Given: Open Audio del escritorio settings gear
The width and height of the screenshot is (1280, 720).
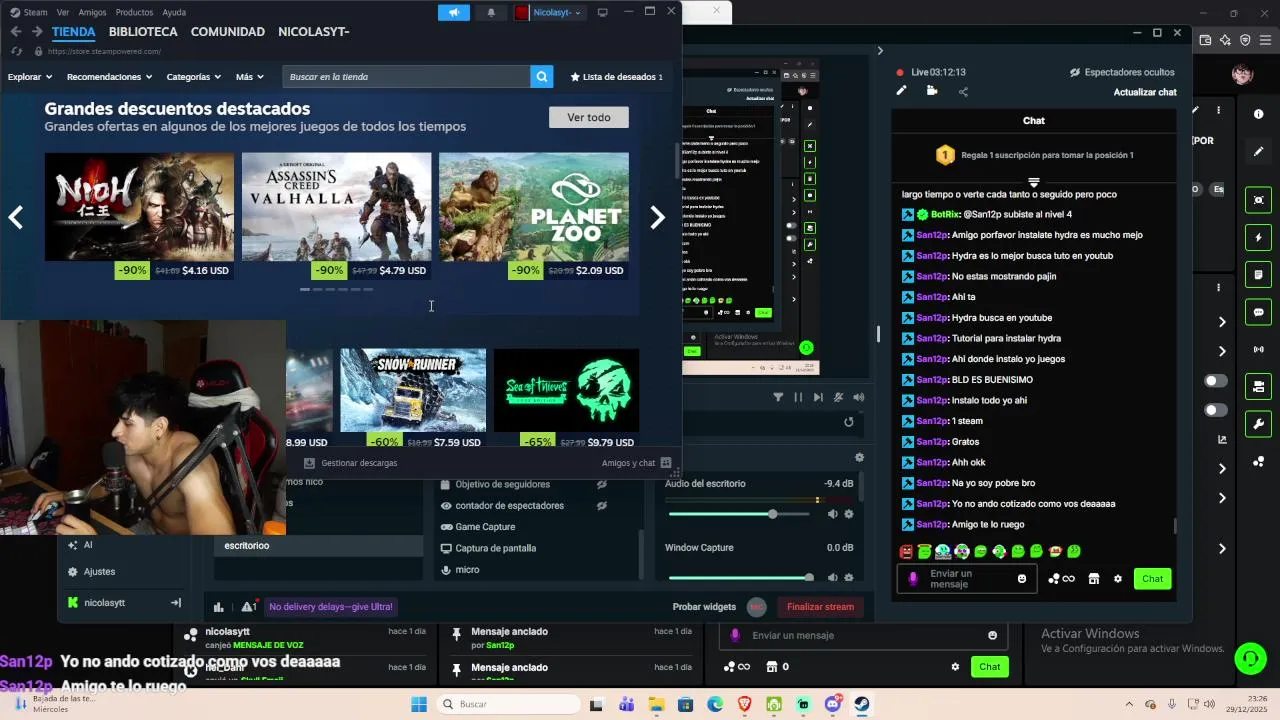Looking at the screenshot, I should coord(849,514).
